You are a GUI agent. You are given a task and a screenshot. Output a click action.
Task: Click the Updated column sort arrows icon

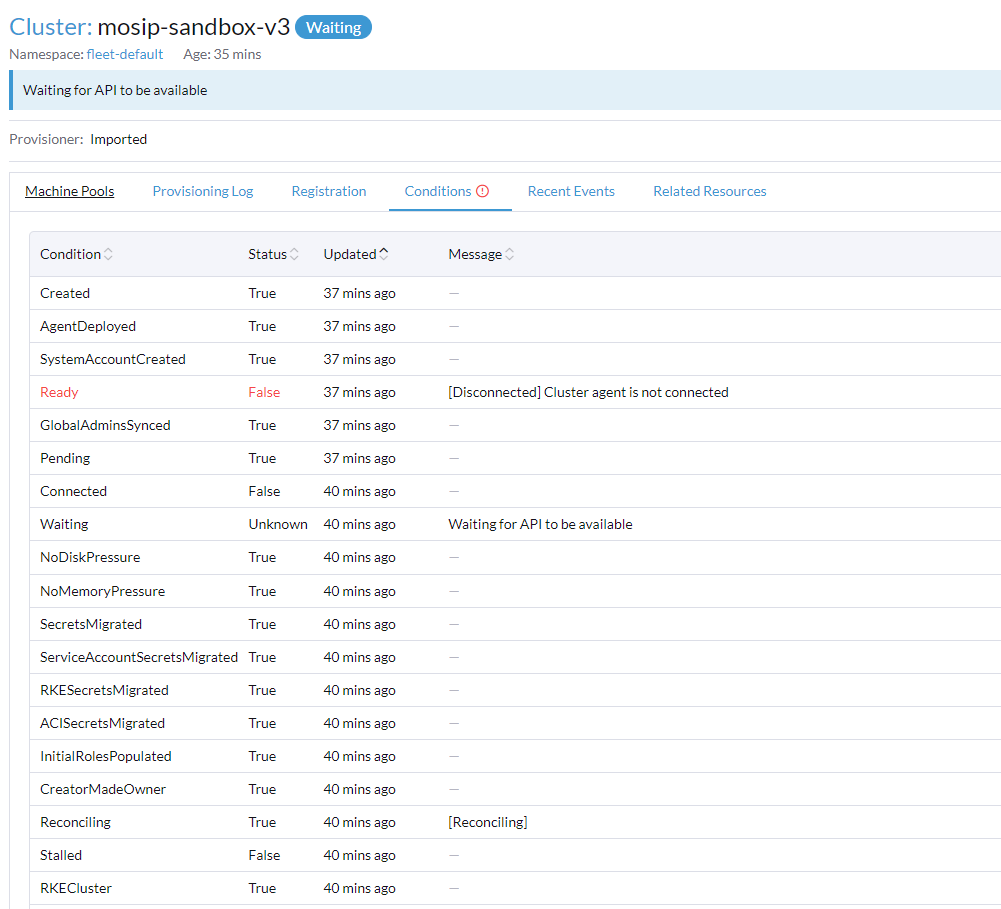pos(384,255)
